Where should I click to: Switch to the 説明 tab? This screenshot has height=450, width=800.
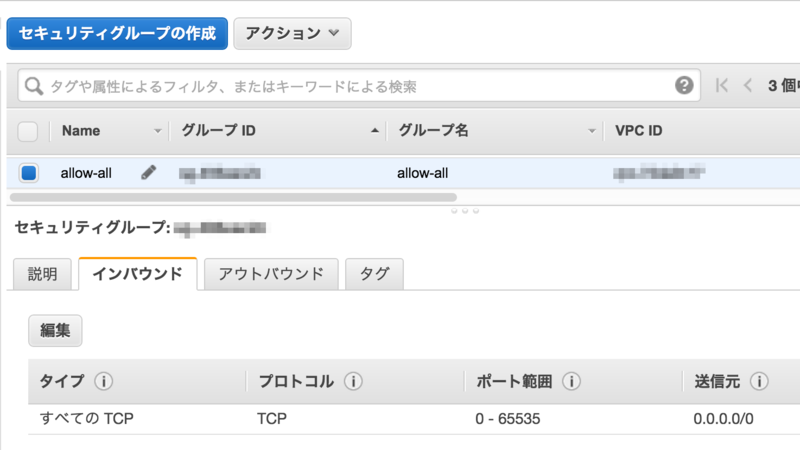[42, 273]
